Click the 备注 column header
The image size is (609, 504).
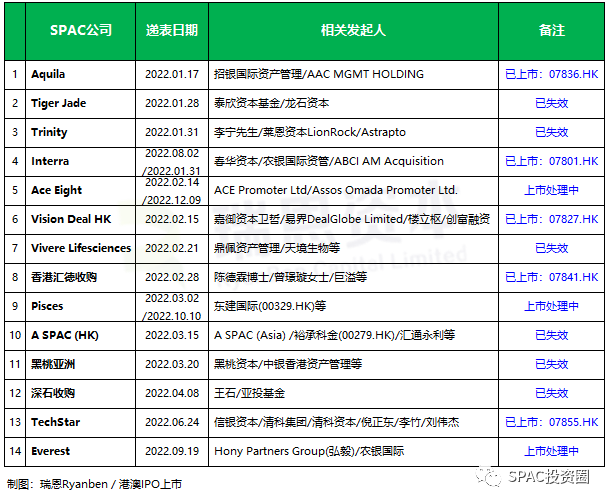(551, 31)
